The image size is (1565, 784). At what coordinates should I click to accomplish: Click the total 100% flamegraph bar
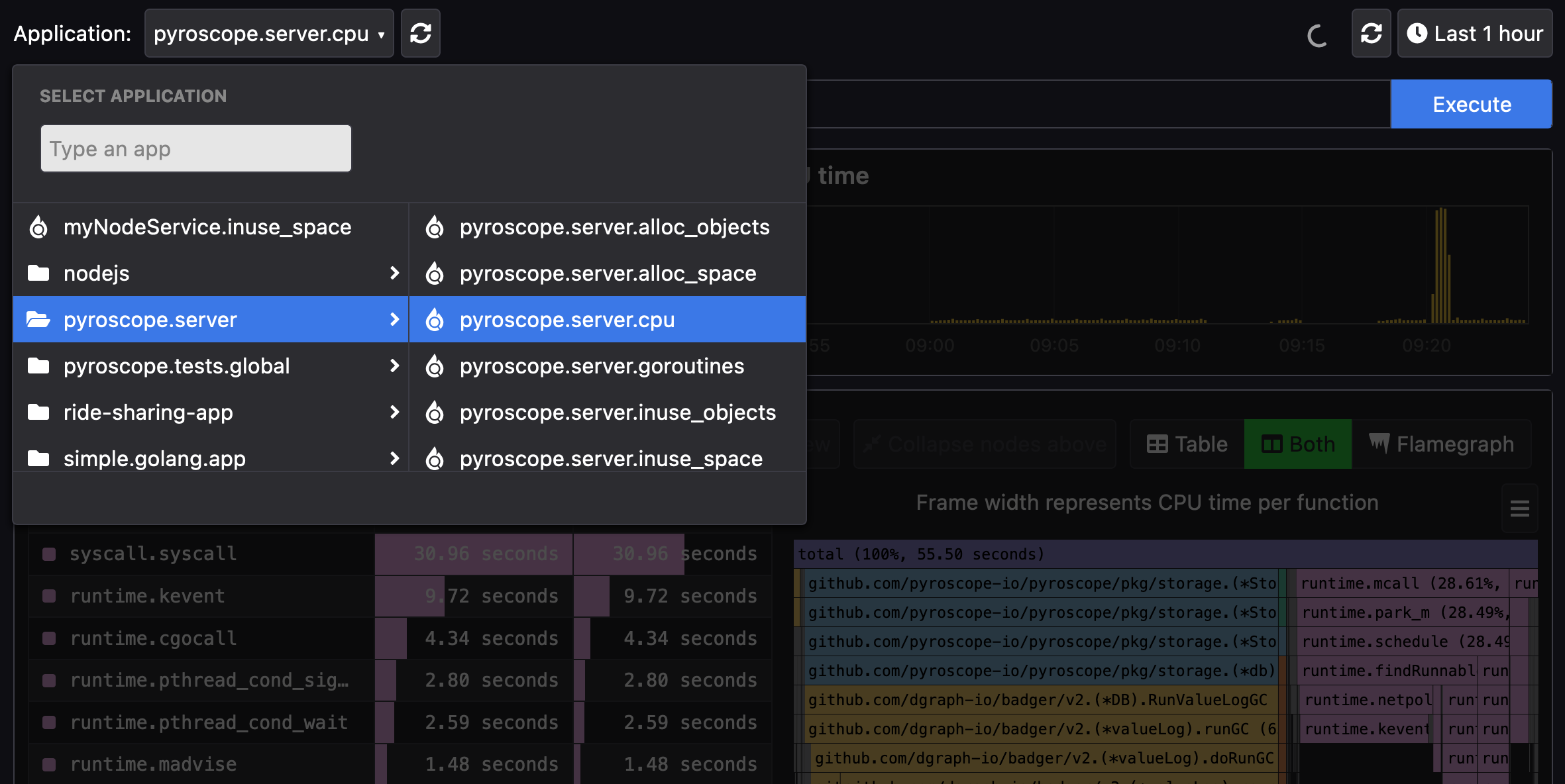(1165, 554)
